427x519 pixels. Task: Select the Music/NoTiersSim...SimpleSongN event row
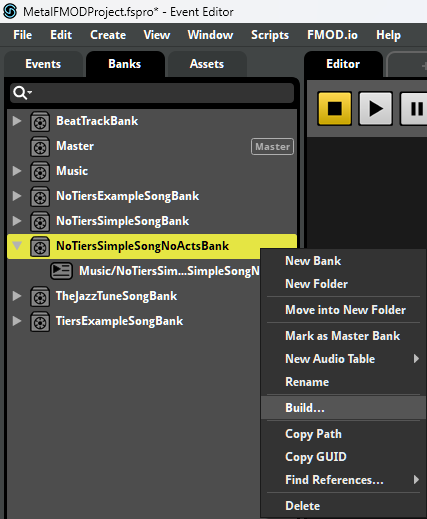169,271
